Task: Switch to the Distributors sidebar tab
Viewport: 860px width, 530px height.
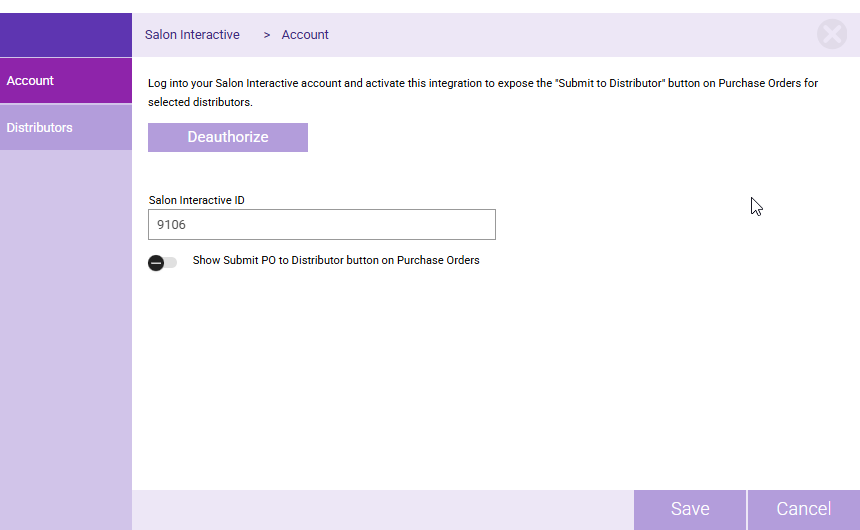Action: 66,128
